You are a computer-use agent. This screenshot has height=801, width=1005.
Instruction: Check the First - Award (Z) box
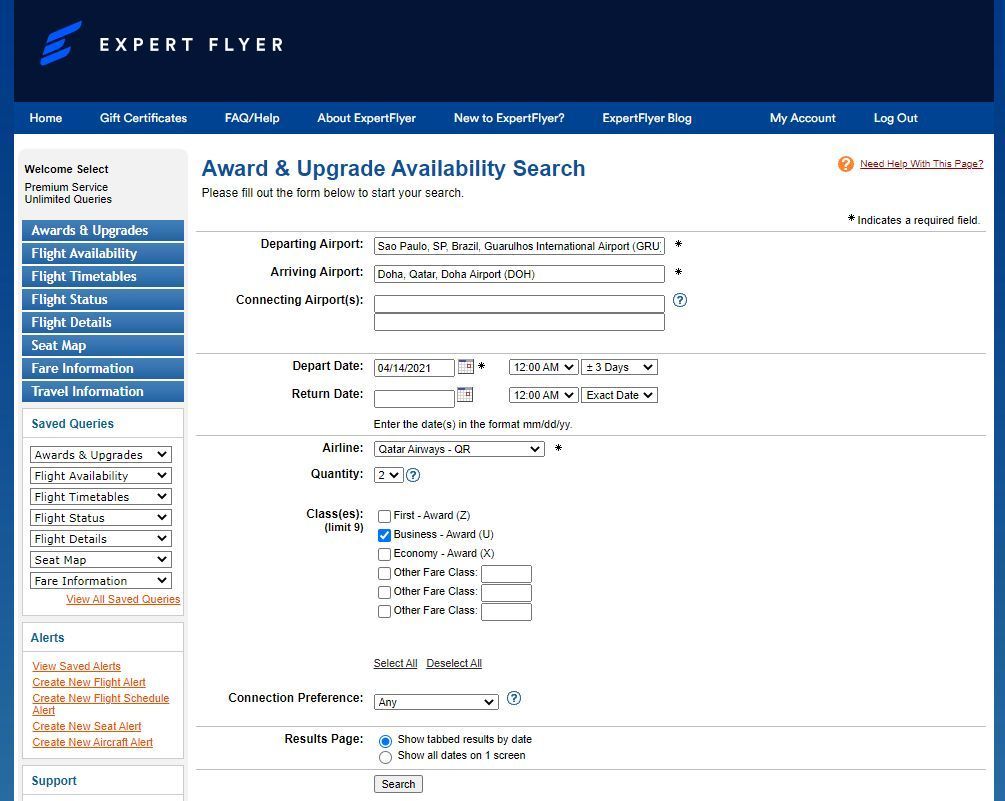click(385, 516)
